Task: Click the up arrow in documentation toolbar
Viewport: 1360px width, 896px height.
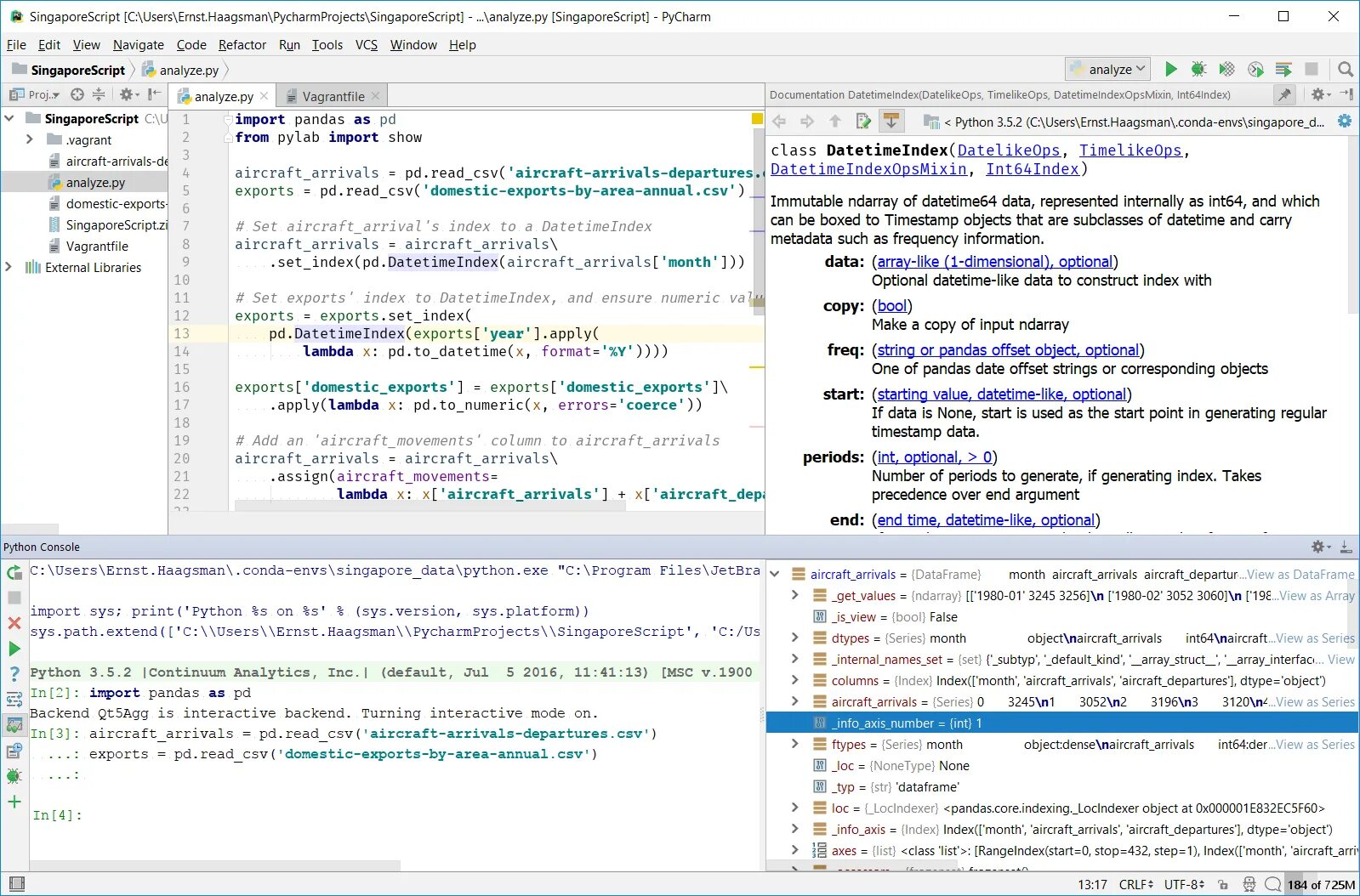Action: click(835, 122)
